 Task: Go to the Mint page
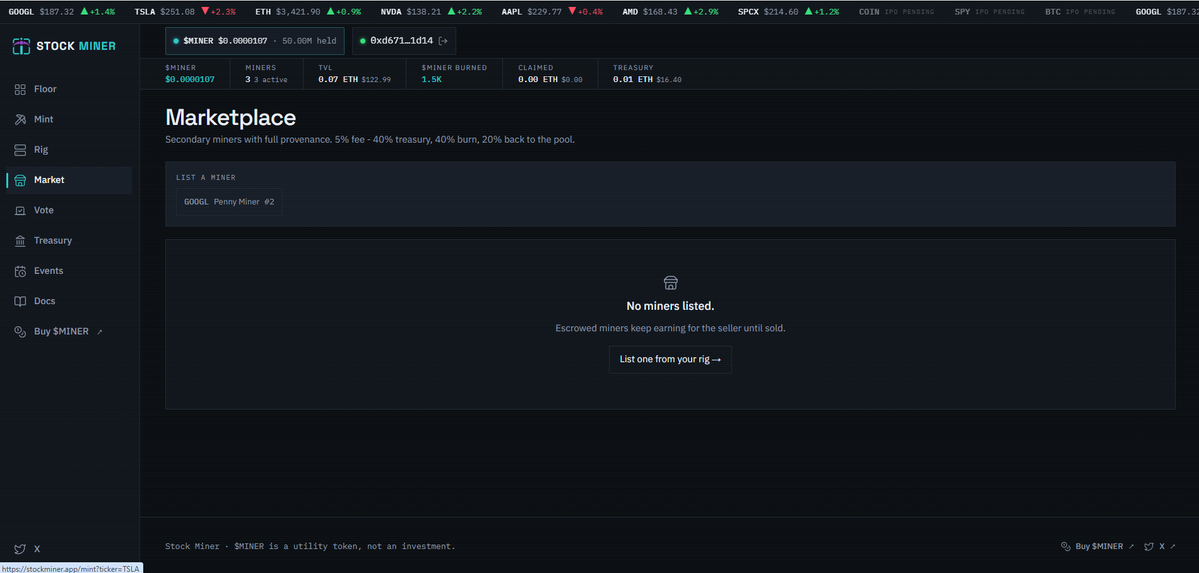coord(69,119)
